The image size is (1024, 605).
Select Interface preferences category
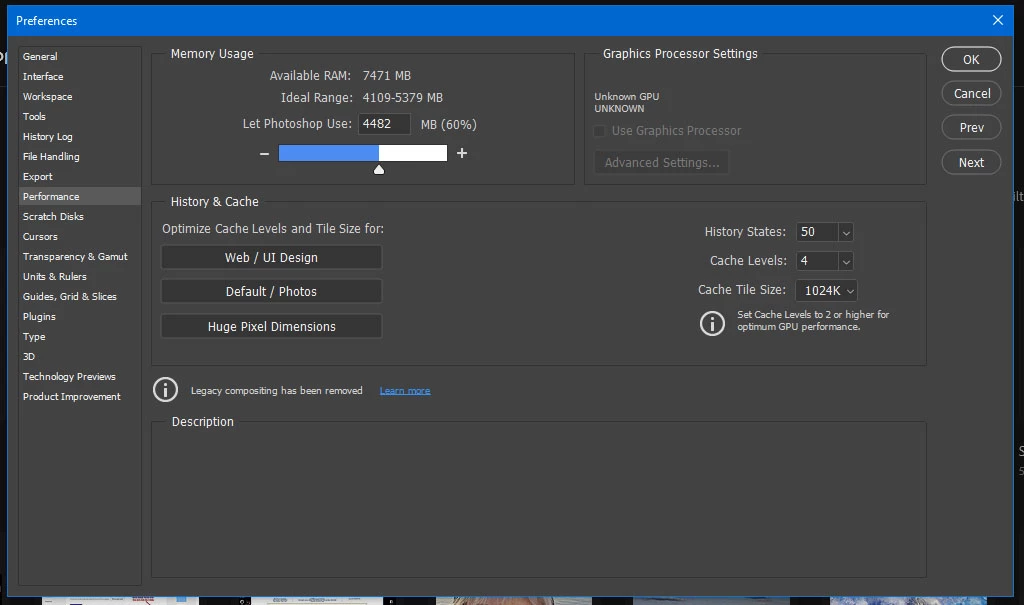coord(80,76)
